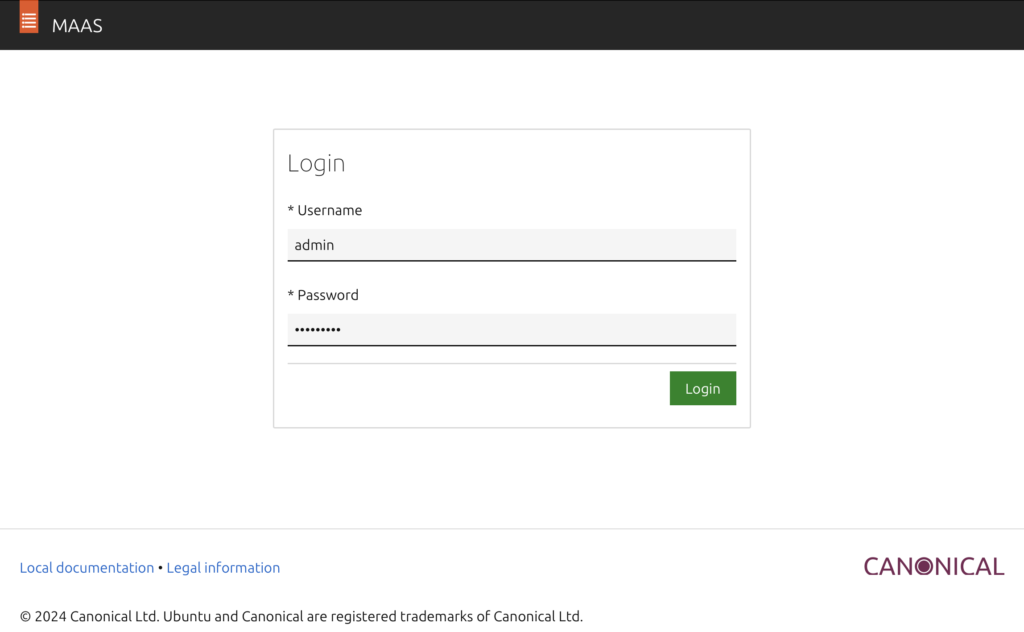Click the Canonical logo in footer
Viewport: 1024px width, 632px height.
point(934,566)
